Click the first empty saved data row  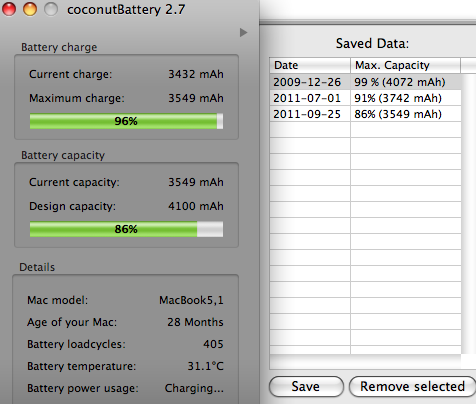[366, 130]
